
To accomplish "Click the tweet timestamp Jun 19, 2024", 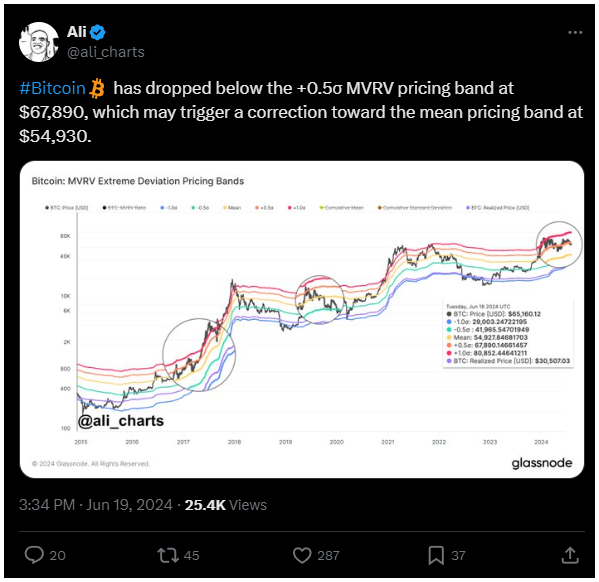I will 130,505.
